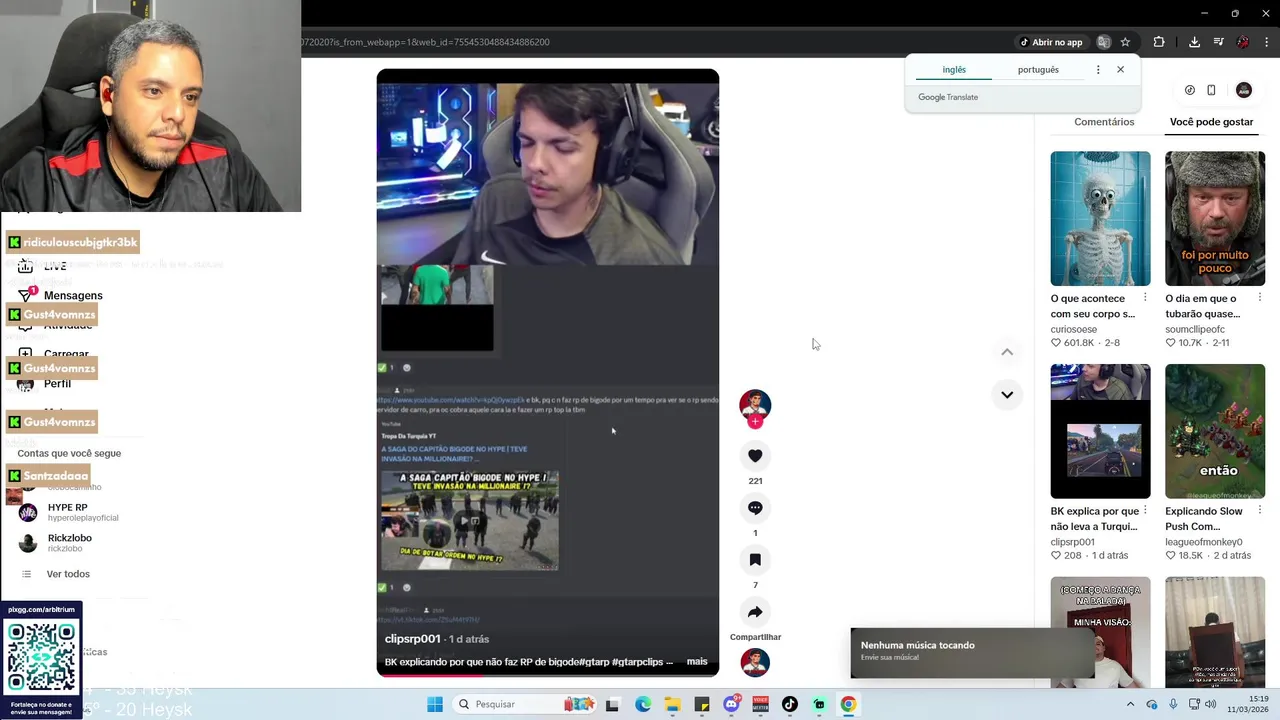
Task: Click the main video player
Action: [x=548, y=372]
